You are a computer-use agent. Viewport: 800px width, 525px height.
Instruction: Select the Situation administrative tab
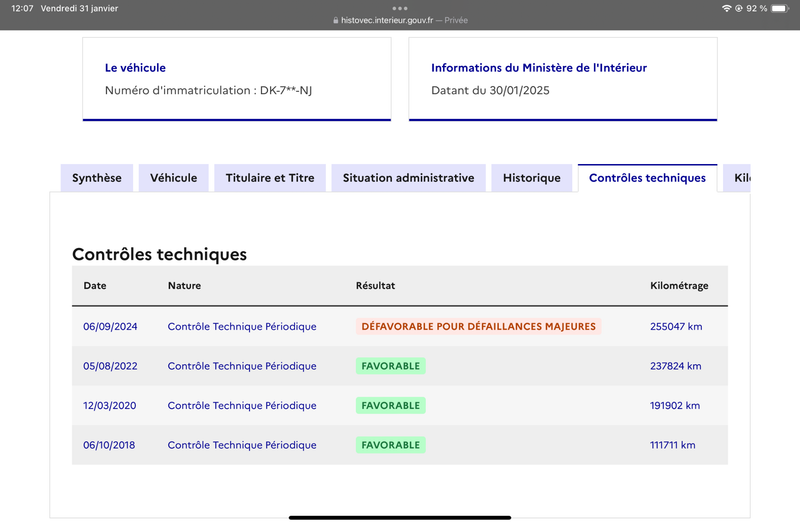point(408,178)
